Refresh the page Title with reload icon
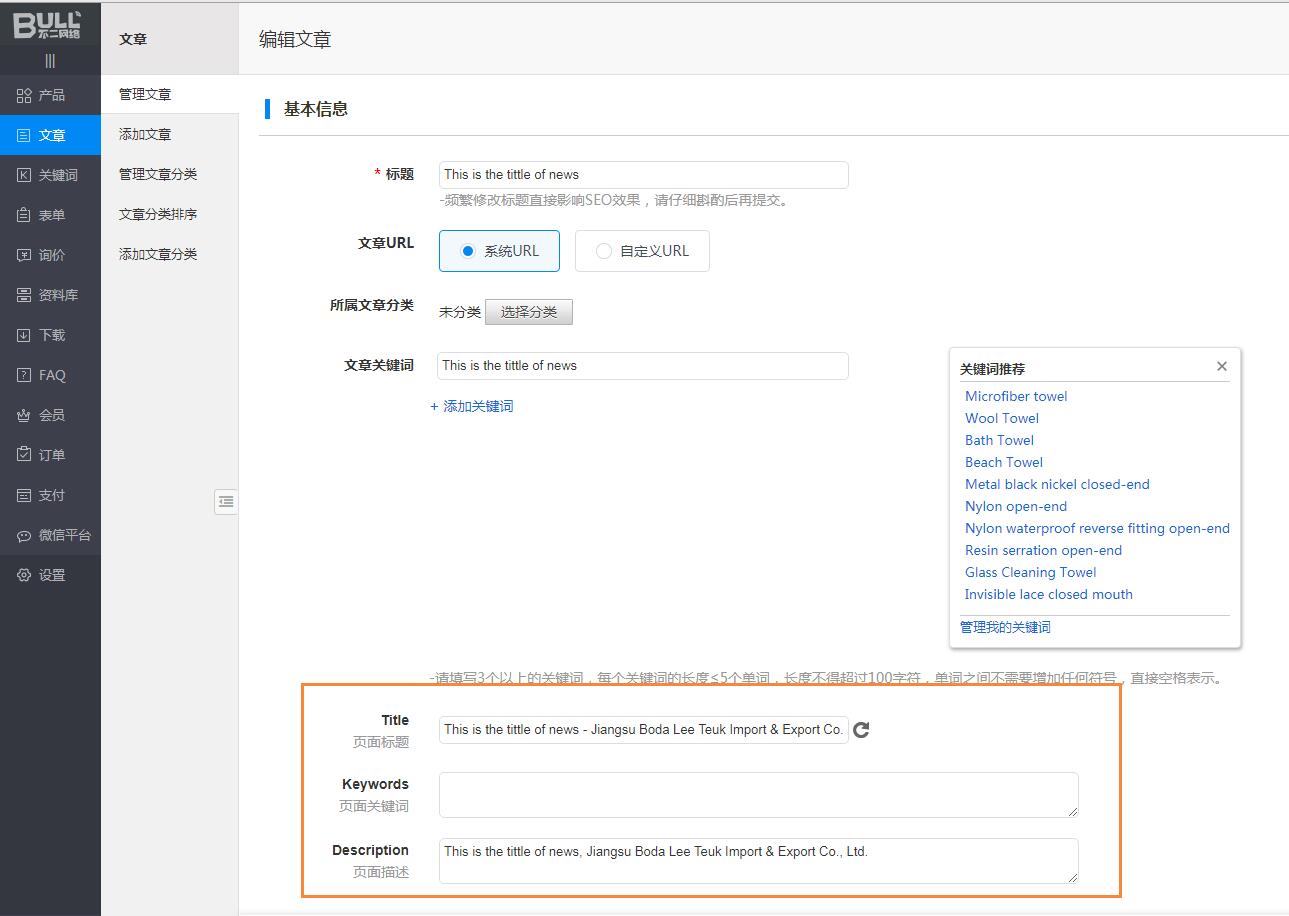This screenshot has height=916, width=1289. [x=861, y=730]
